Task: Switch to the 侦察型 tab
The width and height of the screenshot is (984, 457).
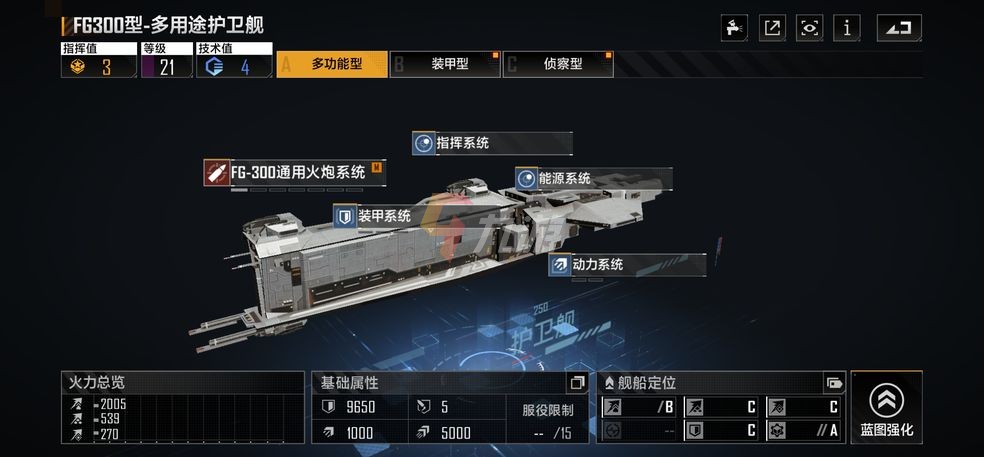Action: click(558, 64)
